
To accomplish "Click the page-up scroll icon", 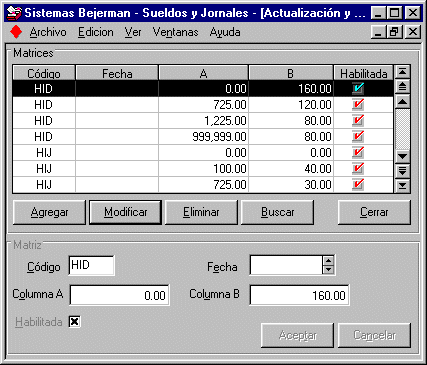I will click(402, 87).
